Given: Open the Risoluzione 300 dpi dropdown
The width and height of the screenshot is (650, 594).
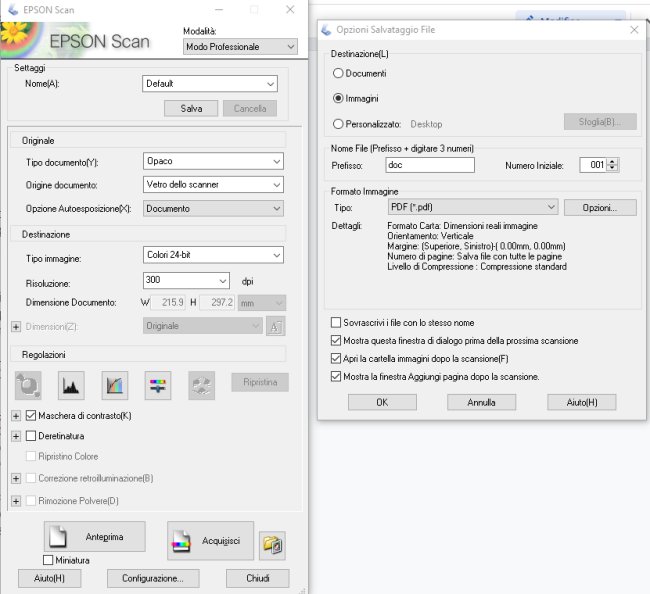Looking at the screenshot, I should (186, 281).
